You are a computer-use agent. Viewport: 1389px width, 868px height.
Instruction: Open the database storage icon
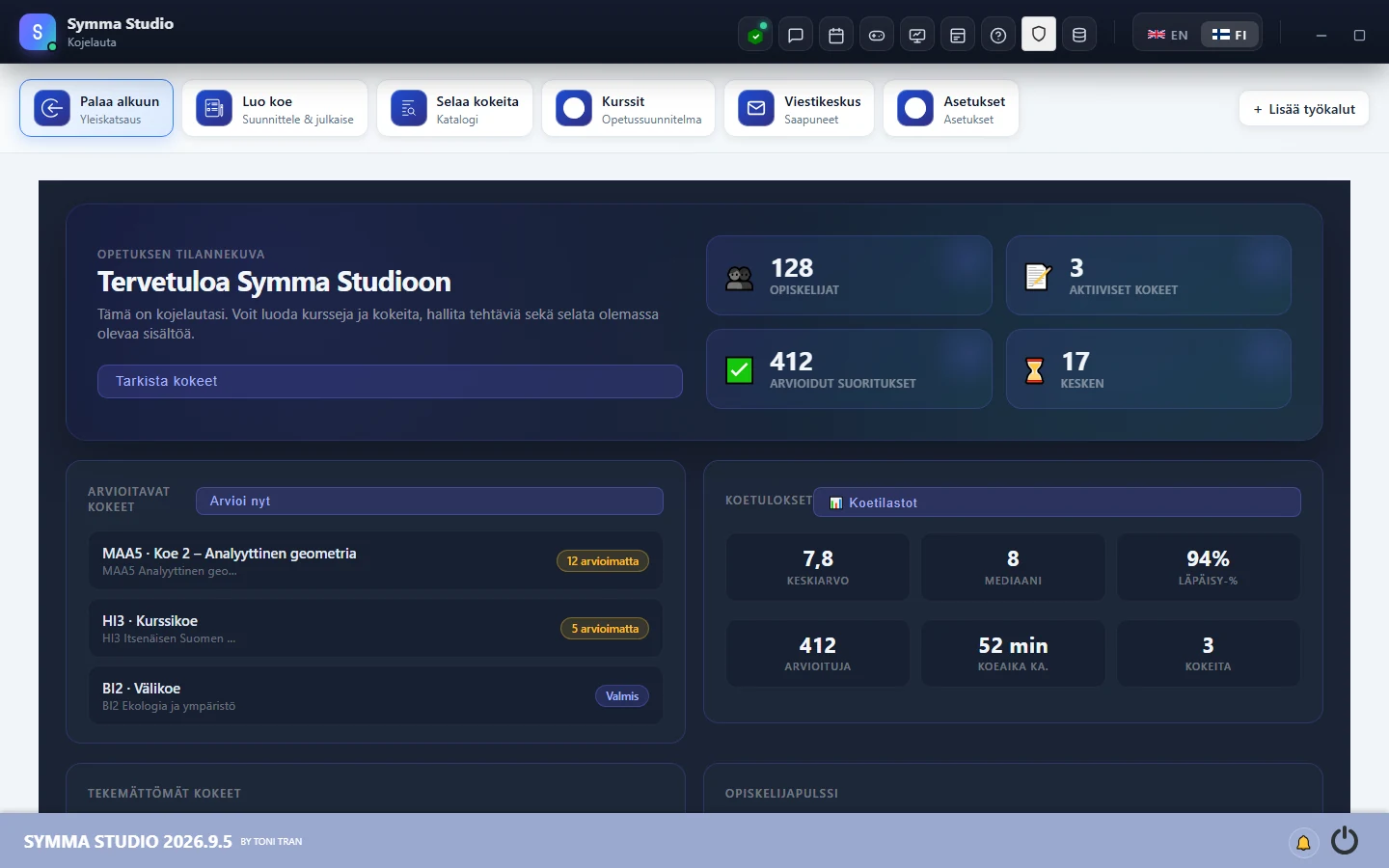pyautogui.click(x=1079, y=35)
